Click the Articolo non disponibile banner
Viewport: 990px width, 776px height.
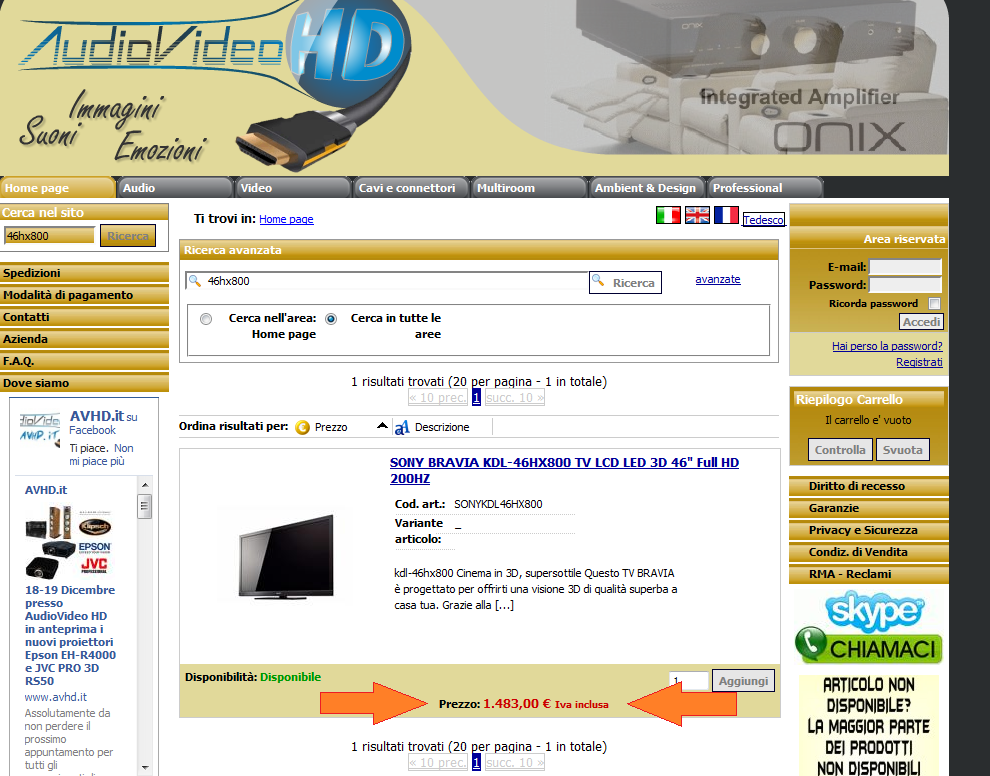(869, 725)
